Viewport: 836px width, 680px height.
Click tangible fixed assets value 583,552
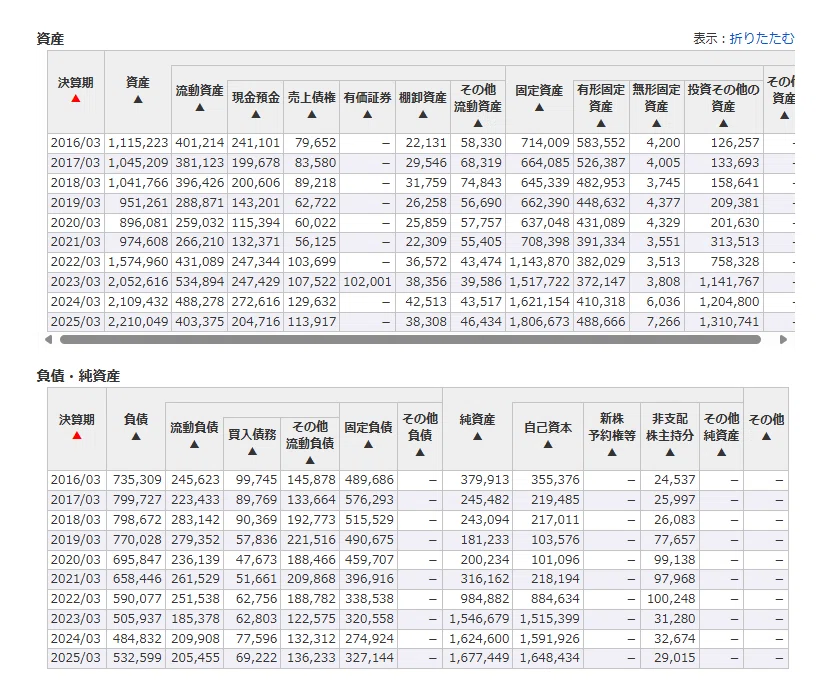pos(601,143)
